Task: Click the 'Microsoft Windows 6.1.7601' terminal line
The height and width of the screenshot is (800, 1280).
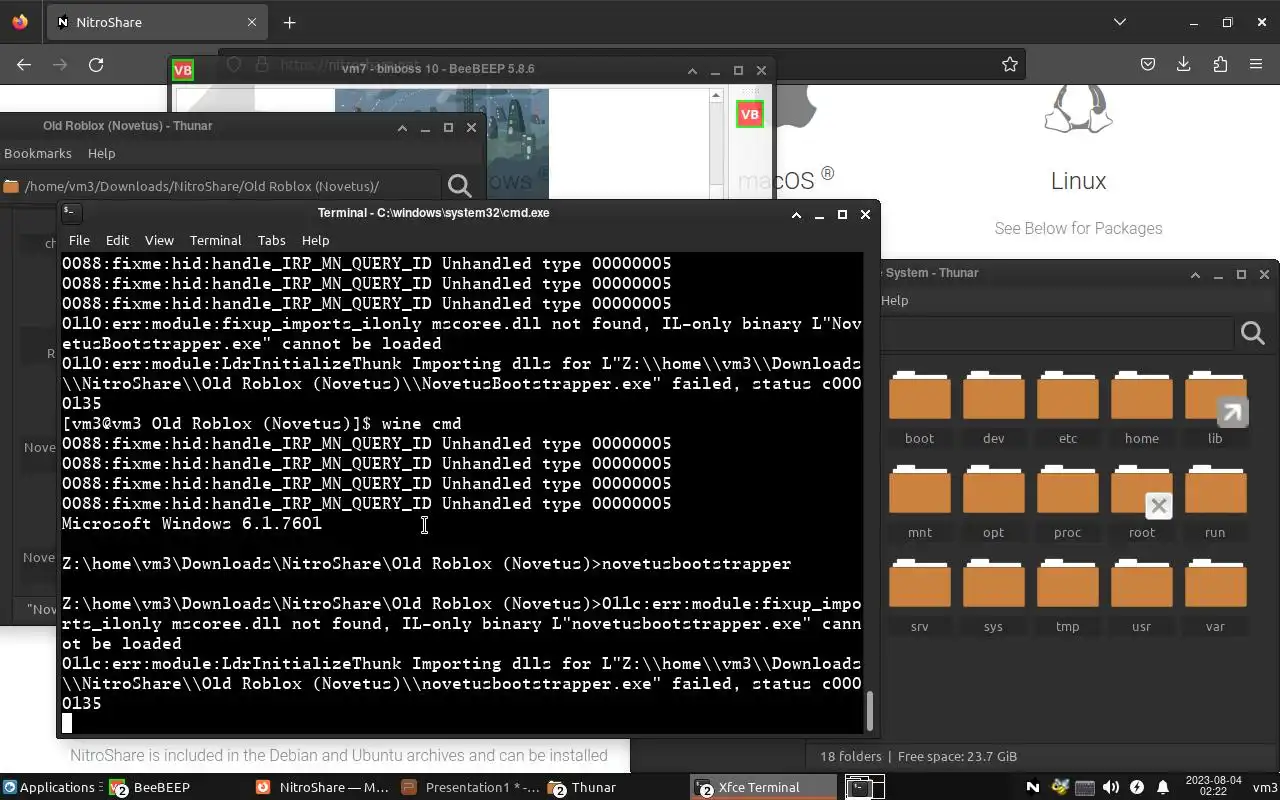Action: pyautogui.click(x=192, y=523)
